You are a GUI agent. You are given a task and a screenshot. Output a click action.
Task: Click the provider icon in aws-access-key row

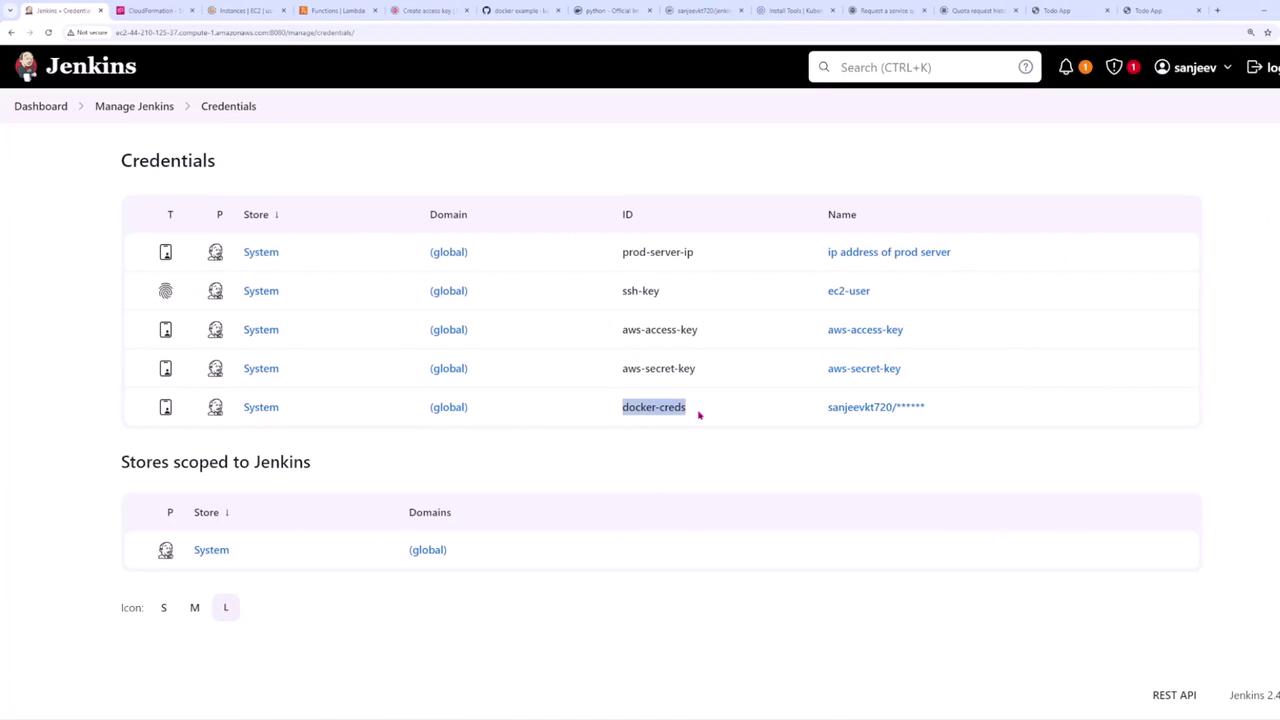click(x=215, y=330)
